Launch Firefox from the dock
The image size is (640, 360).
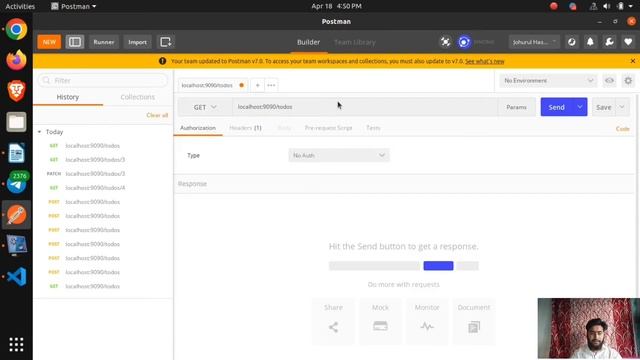click(16, 60)
